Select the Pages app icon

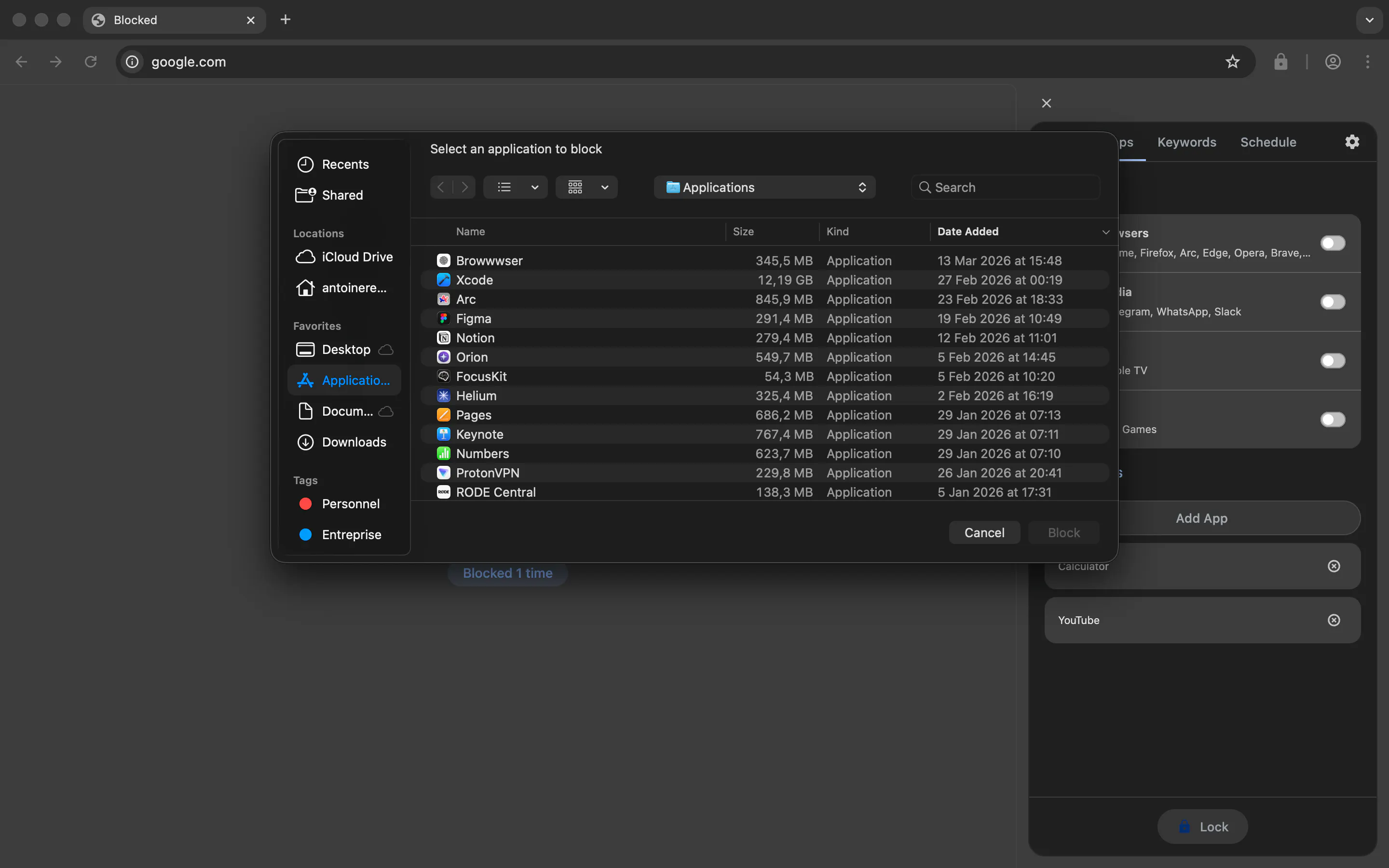coord(443,415)
